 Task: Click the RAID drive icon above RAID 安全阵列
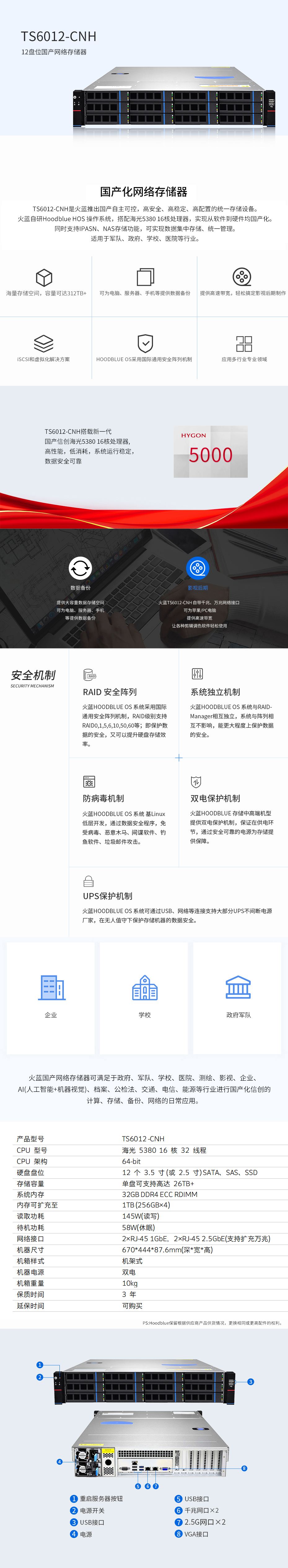point(90,674)
